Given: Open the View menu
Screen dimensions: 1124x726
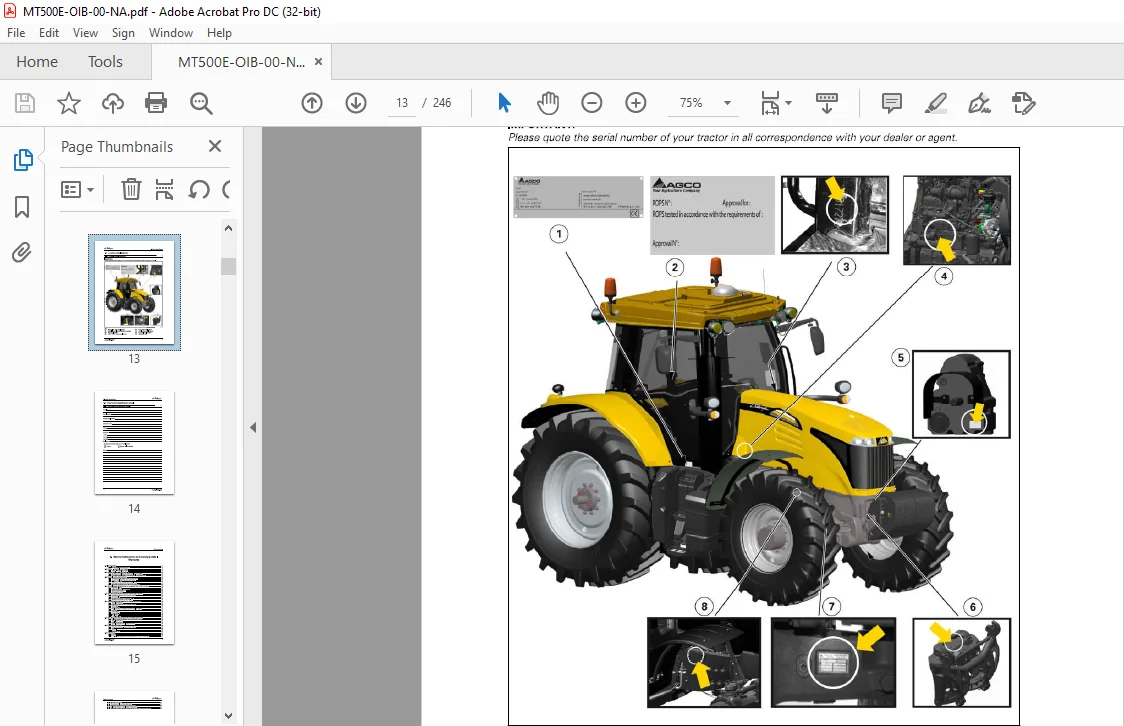Looking at the screenshot, I should coord(85,33).
